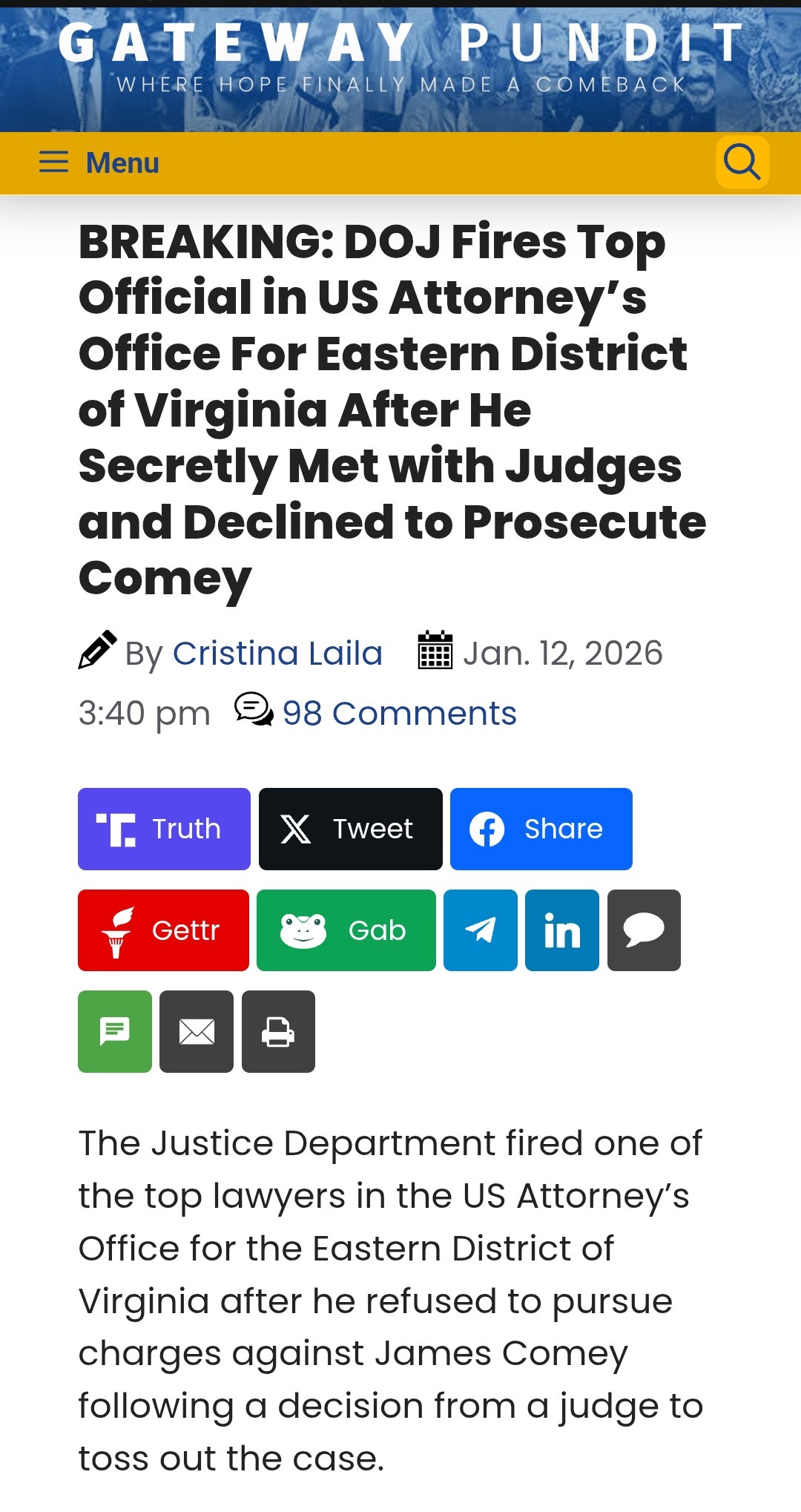The width and height of the screenshot is (801, 1512).
Task: View the 98 Comments link
Action: pyautogui.click(x=399, y=714)
